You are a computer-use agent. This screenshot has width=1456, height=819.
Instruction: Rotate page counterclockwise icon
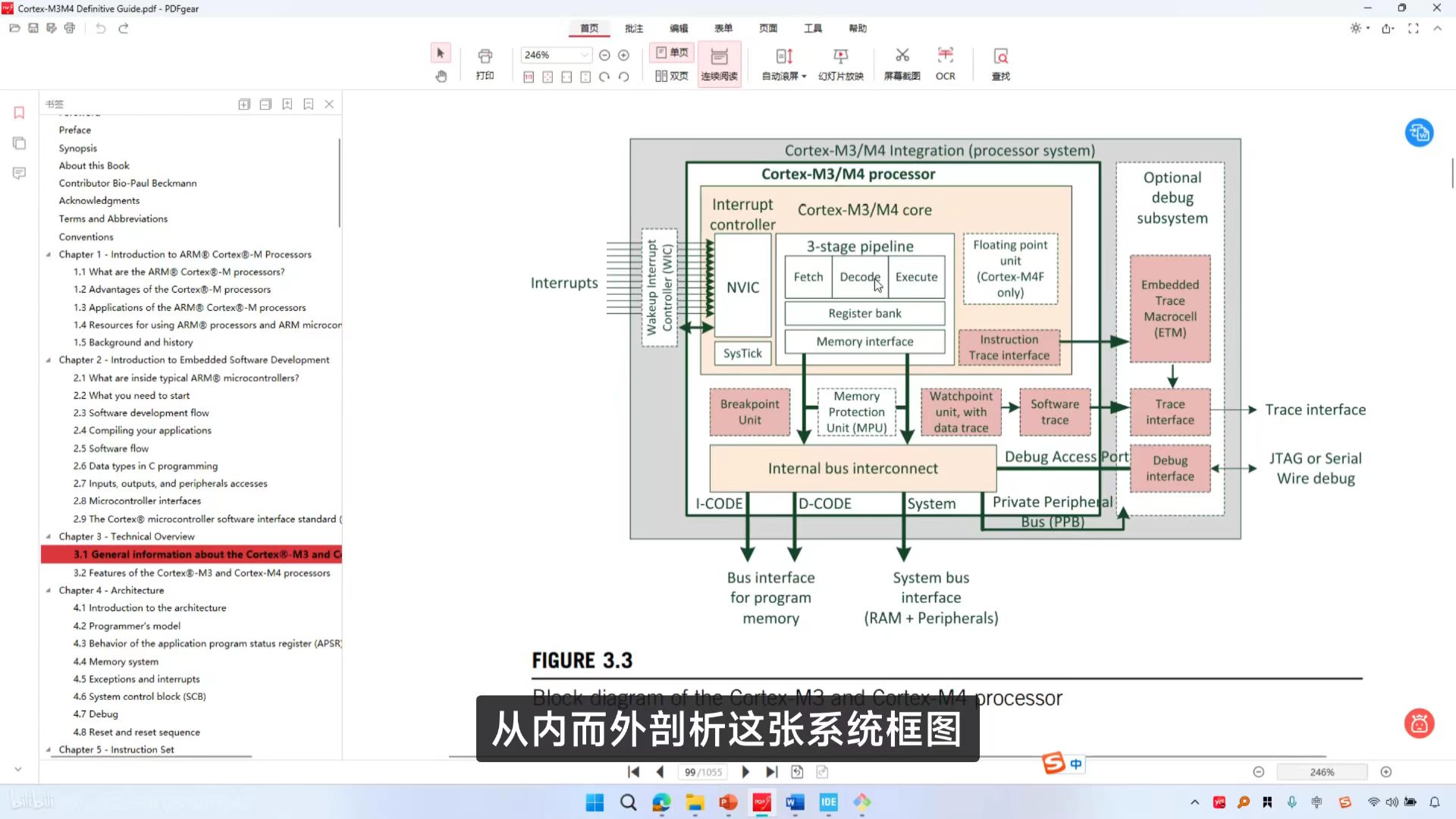(x=623, y=77)
